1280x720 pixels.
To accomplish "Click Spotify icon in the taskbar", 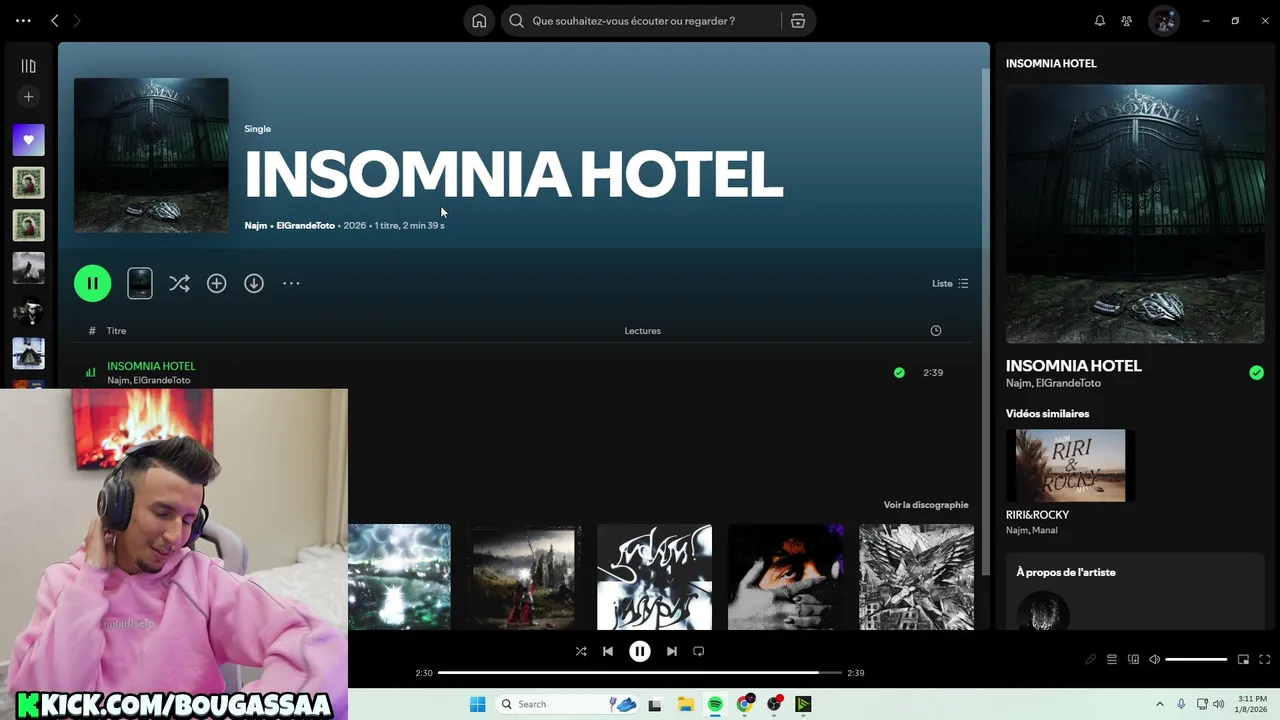I will pyautogui.click(x=715, y=704).
